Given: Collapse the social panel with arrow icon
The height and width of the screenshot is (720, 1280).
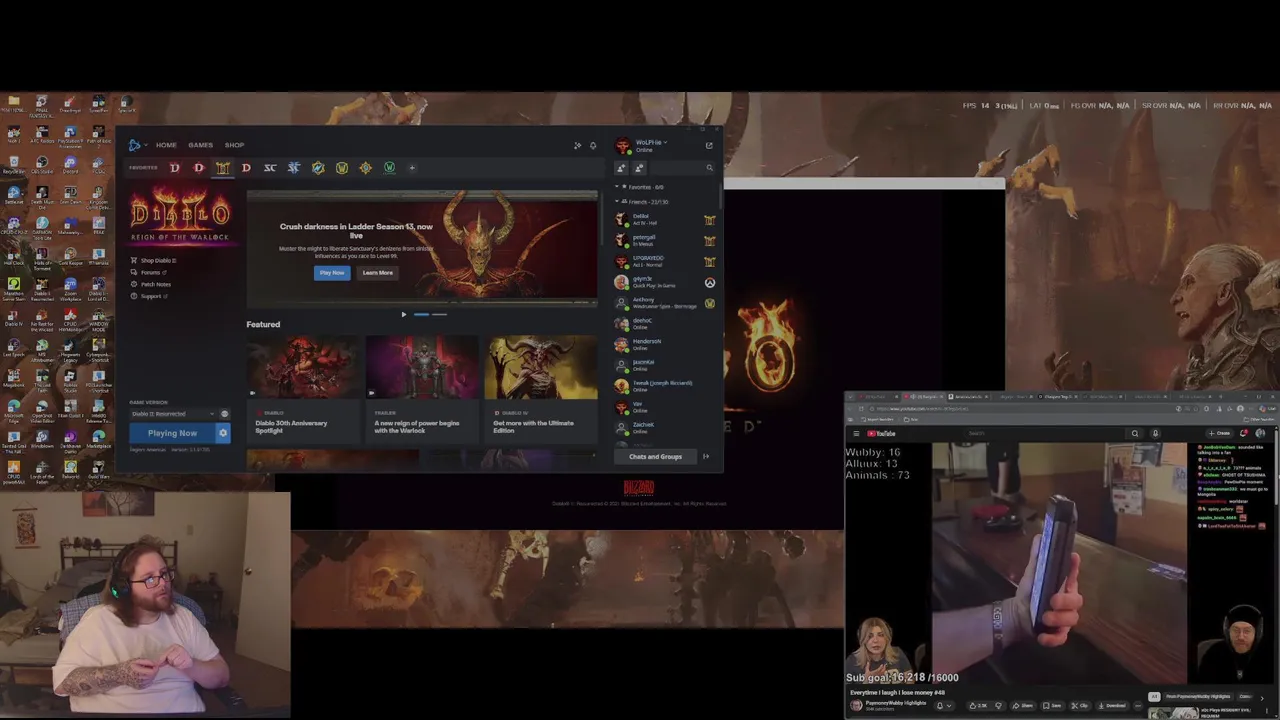Looking at the screenshot, I should click(x=706, y=457).
